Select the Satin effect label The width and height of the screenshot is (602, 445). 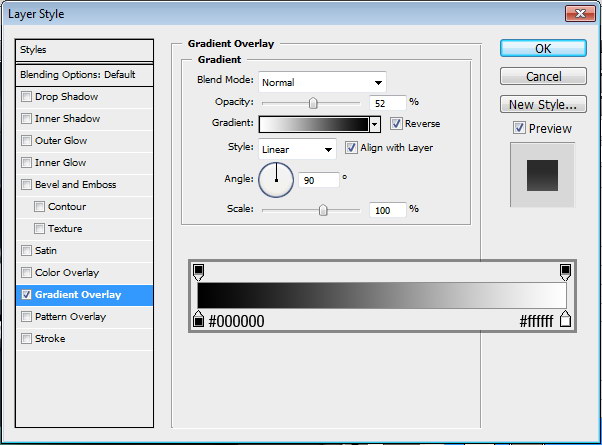point(46,250)
